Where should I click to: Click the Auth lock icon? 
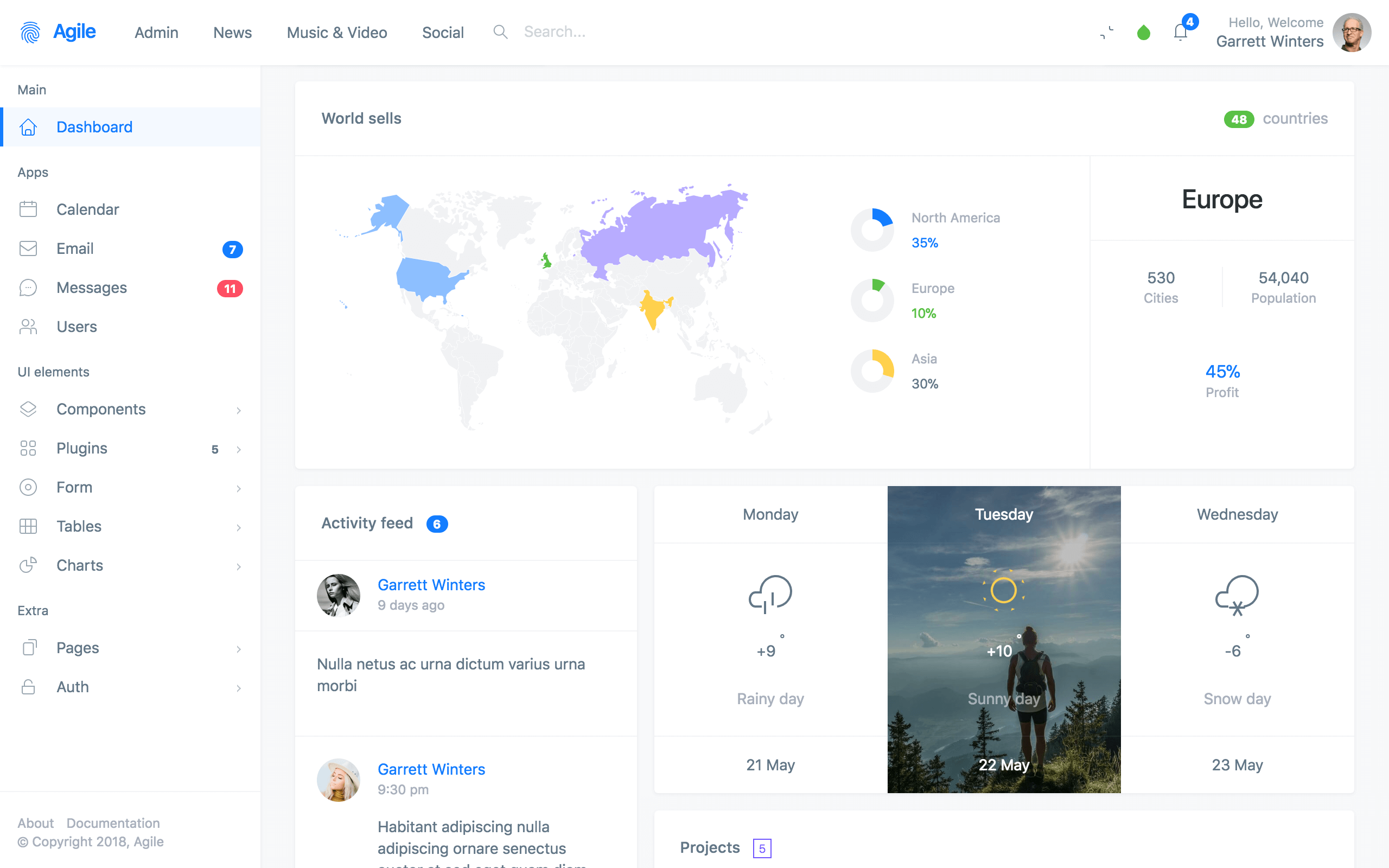coord(28,687)
